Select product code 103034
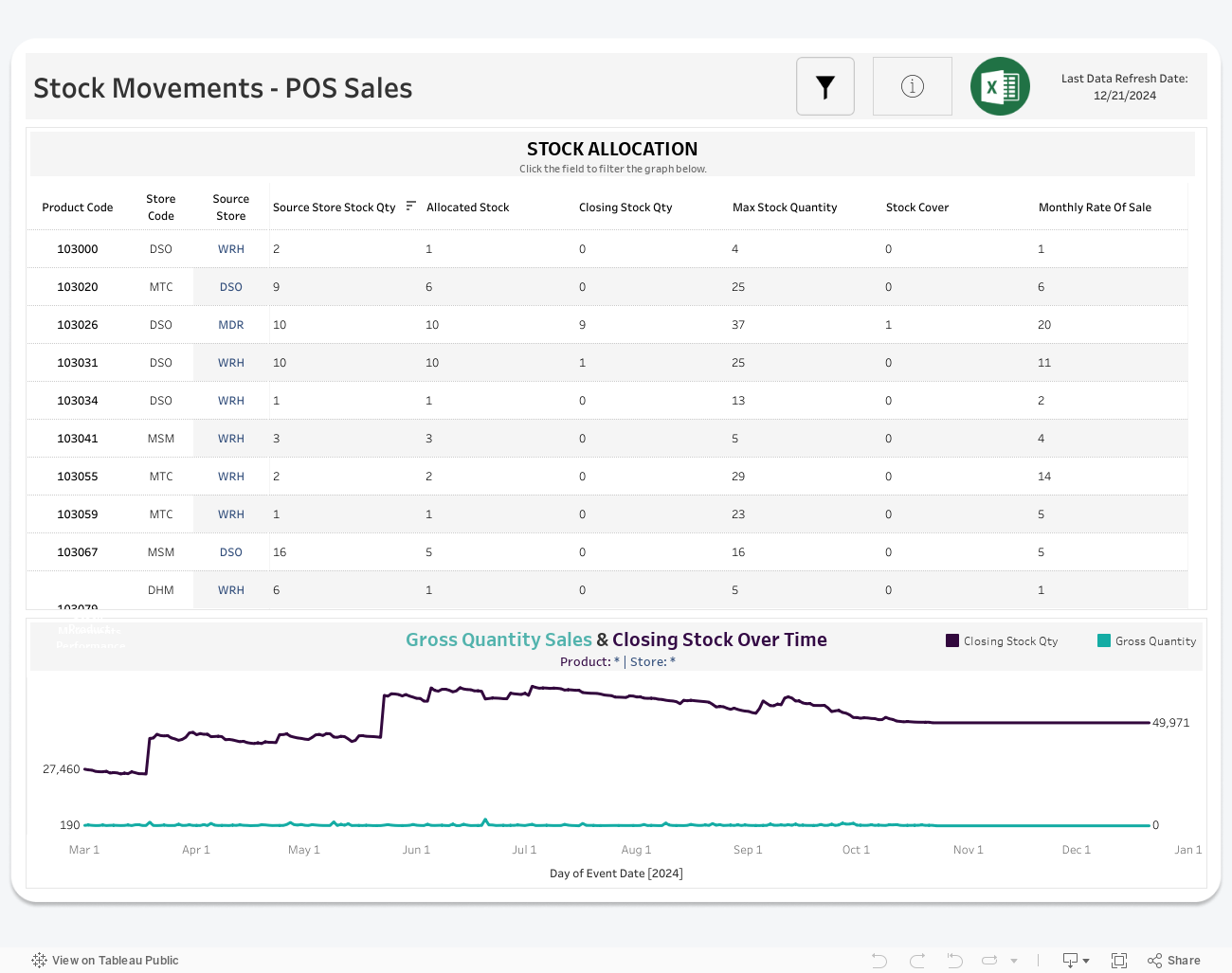Image resolution: width=1232 pixels, height=973 pixels. (x=78, y=401)
